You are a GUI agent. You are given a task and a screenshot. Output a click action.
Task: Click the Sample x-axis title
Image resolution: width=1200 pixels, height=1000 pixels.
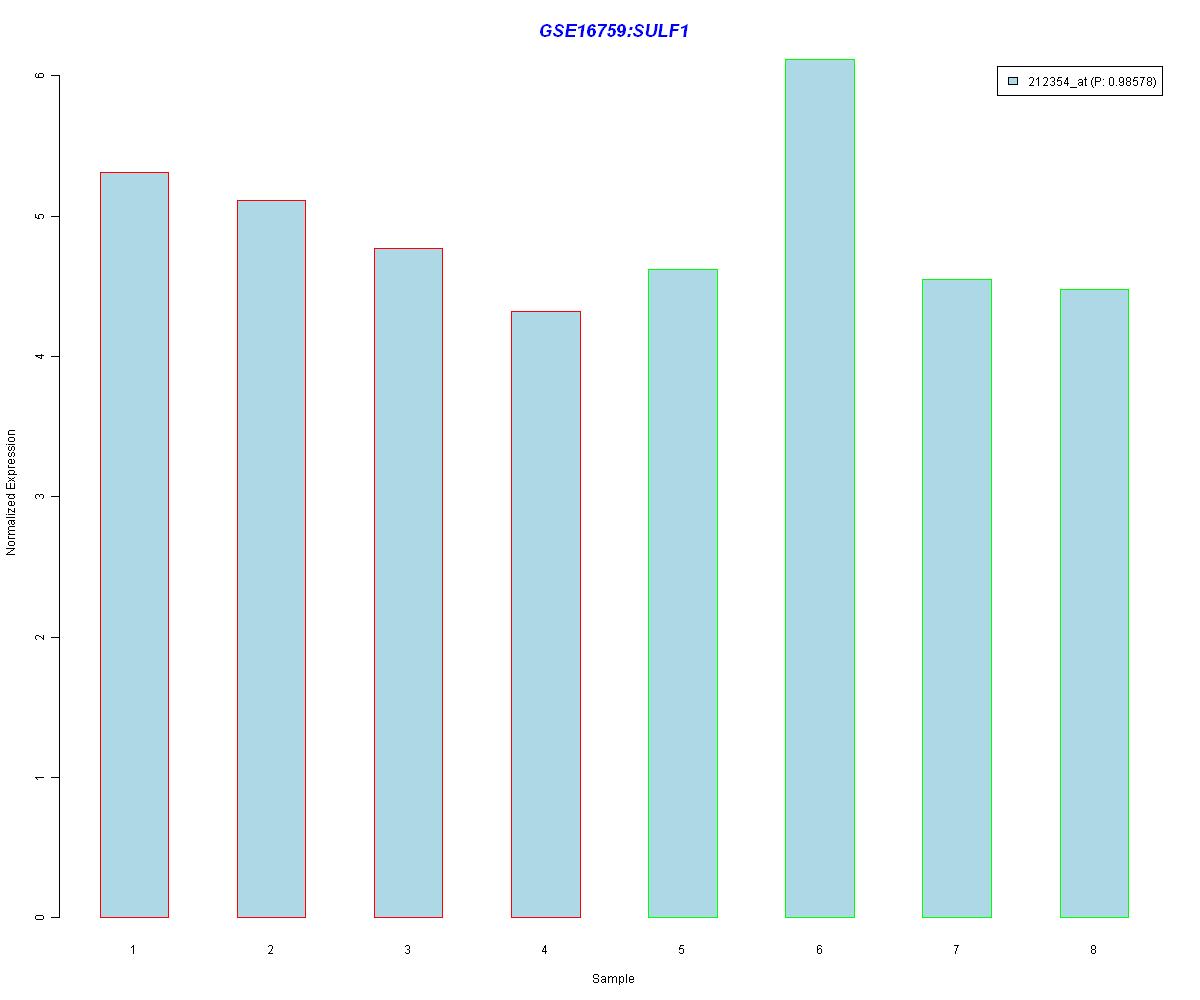[613, 979]
